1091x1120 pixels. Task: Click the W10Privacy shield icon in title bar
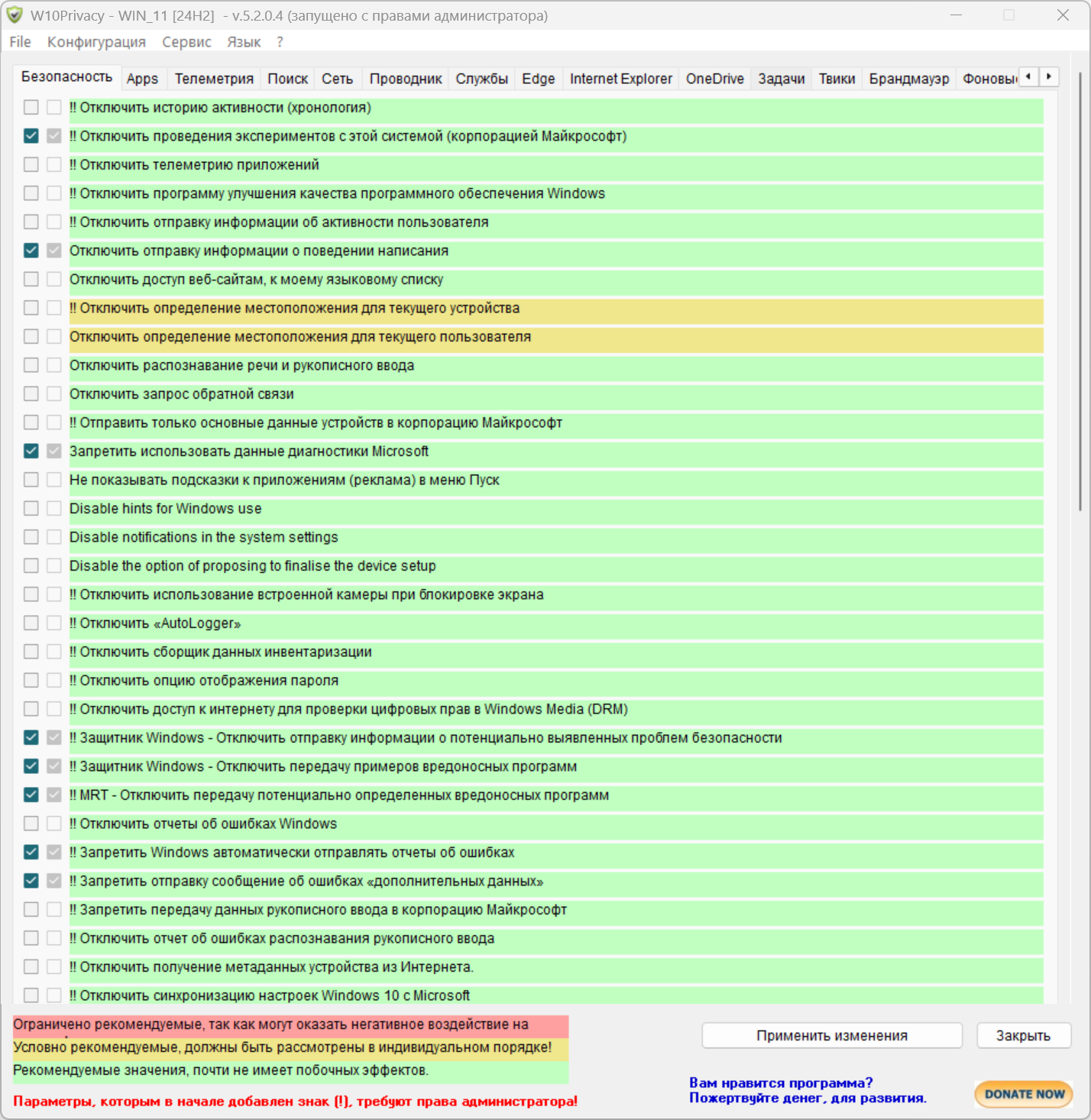[x=15, y=15]
